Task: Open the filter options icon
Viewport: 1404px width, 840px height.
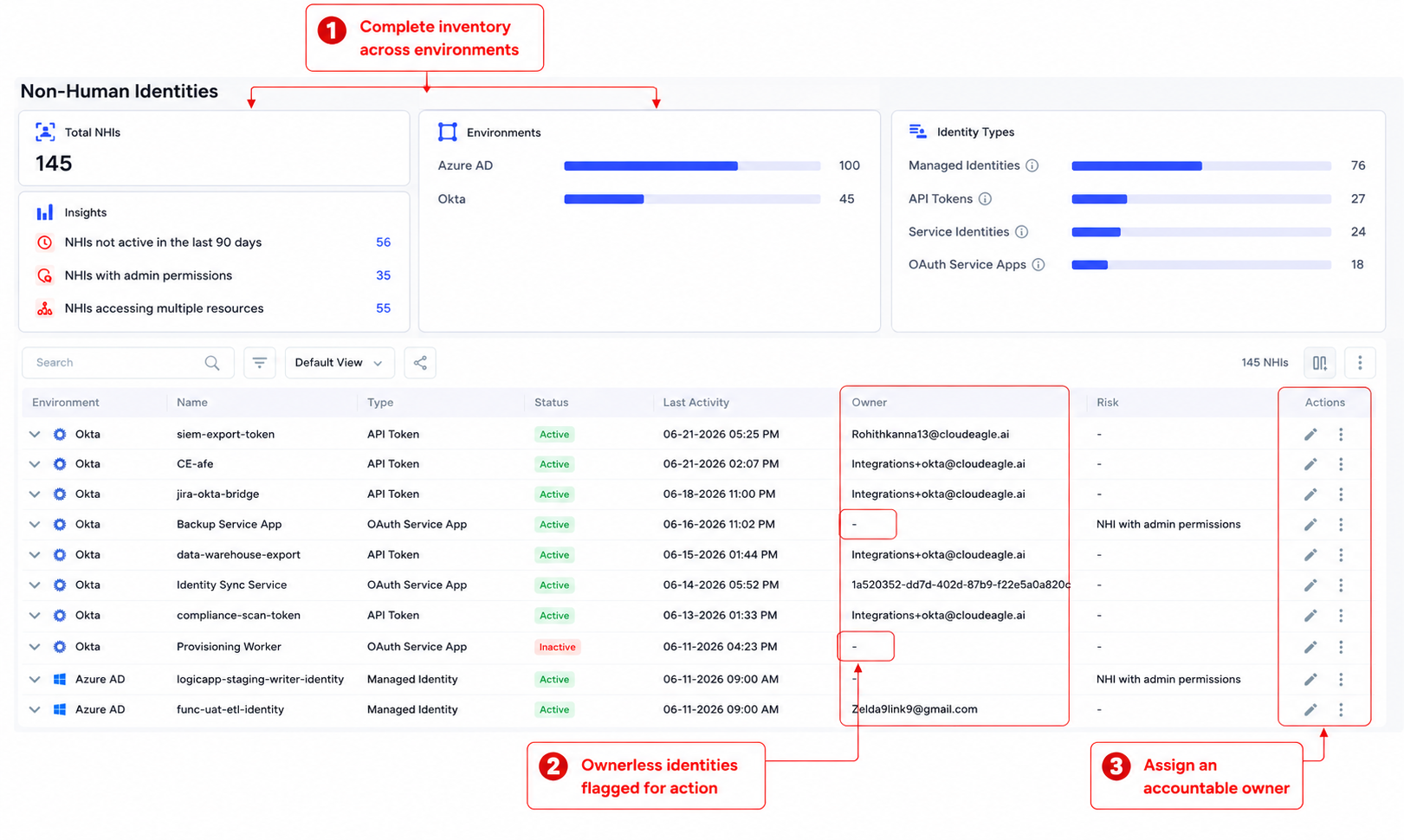Action: [x=260, y=363]
